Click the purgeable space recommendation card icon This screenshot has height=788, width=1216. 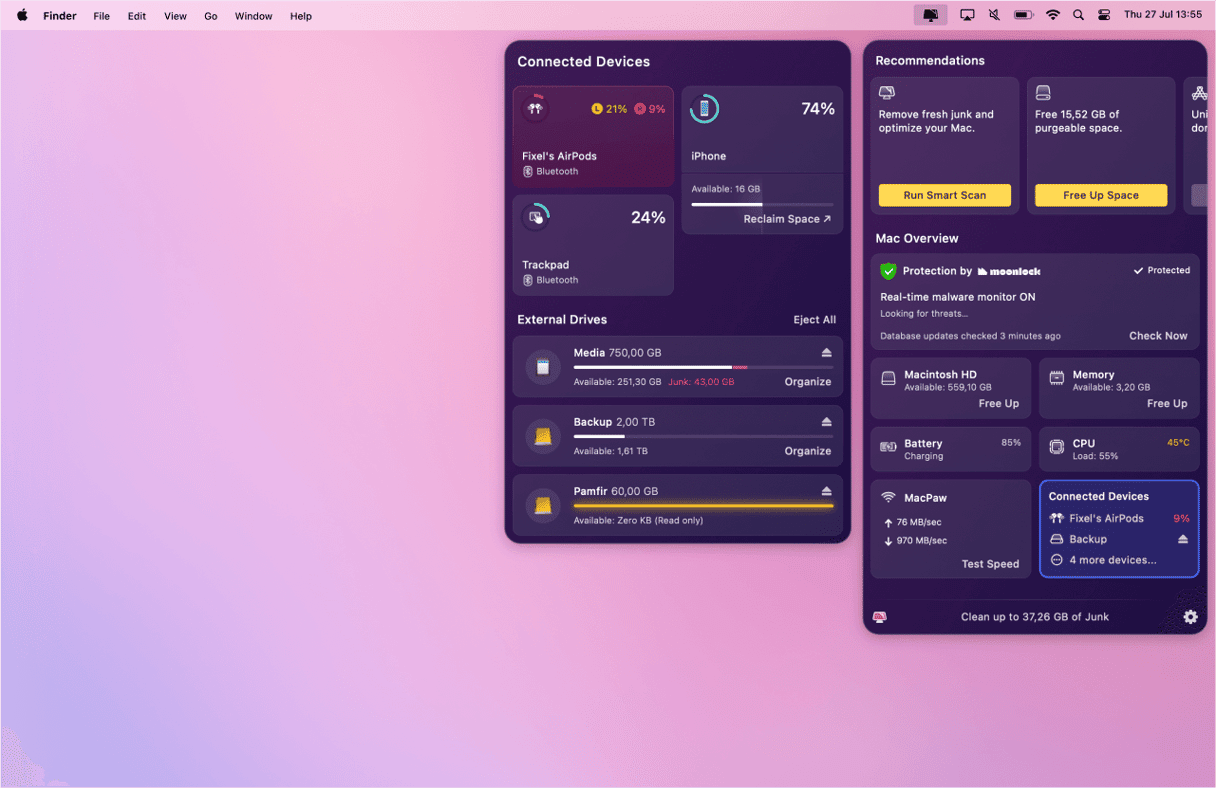point(1043,93)
